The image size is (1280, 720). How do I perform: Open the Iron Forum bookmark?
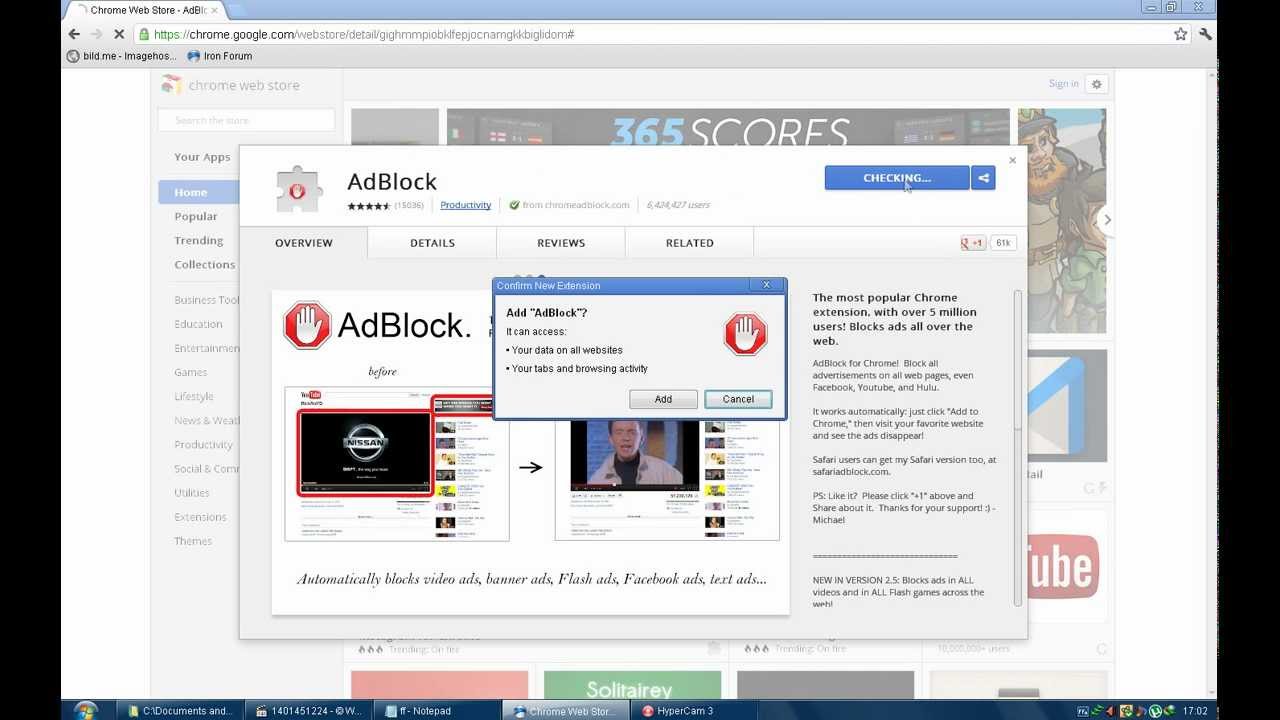(x=220, y=56)
